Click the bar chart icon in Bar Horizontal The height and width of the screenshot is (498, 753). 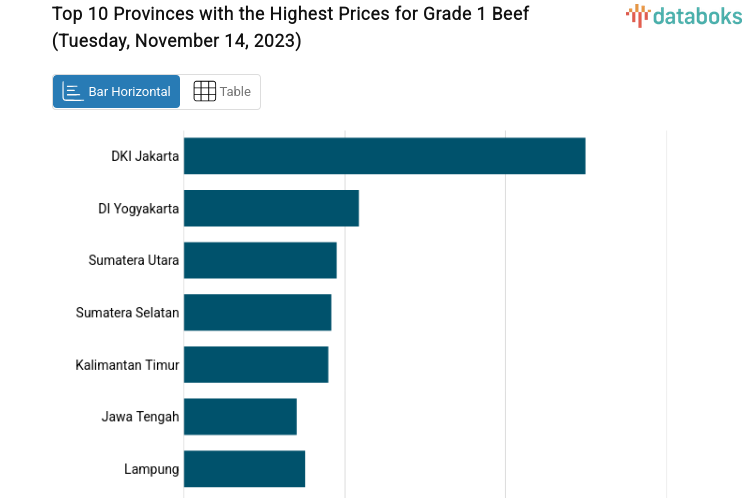point(72,92)
